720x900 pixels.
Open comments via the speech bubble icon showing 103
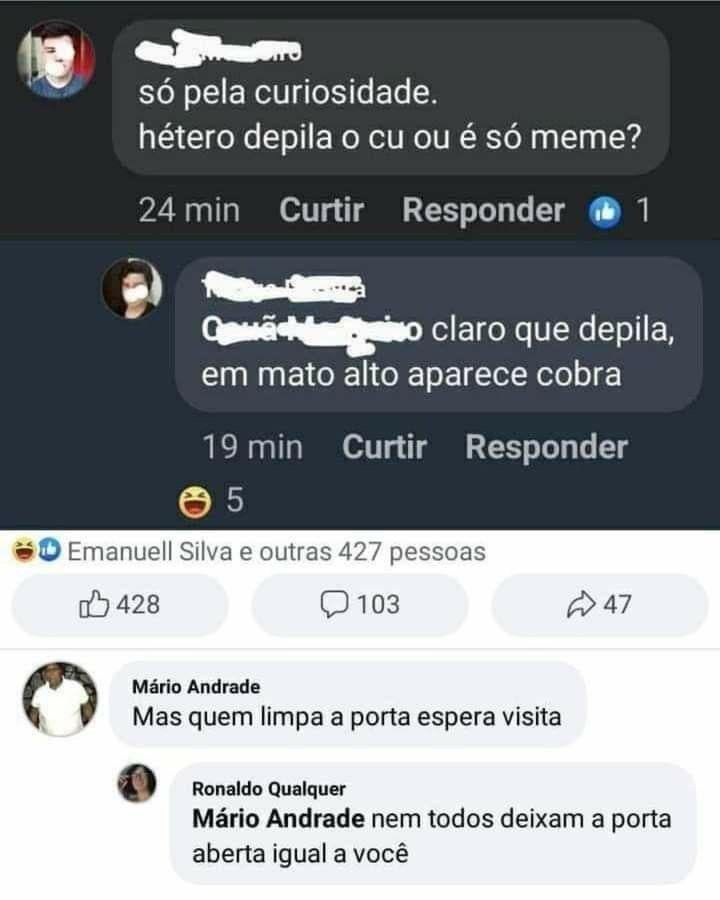click(359, 604)
